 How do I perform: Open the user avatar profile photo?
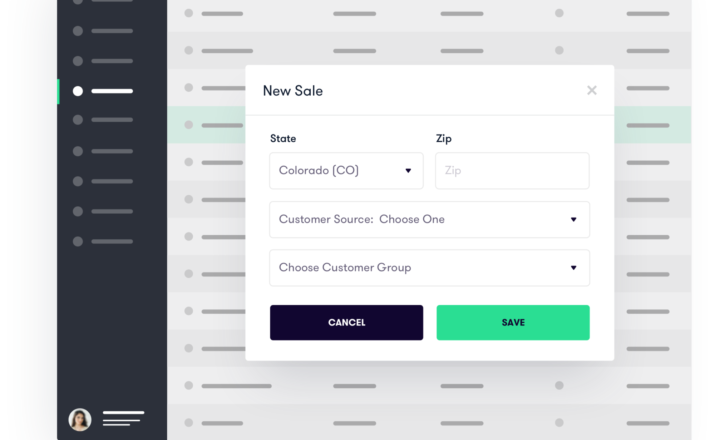pos(80,419)
